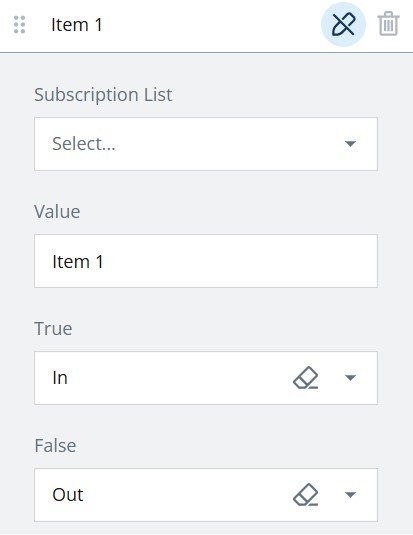Click the drag handle beside Item 1

(x=19, y=25)
